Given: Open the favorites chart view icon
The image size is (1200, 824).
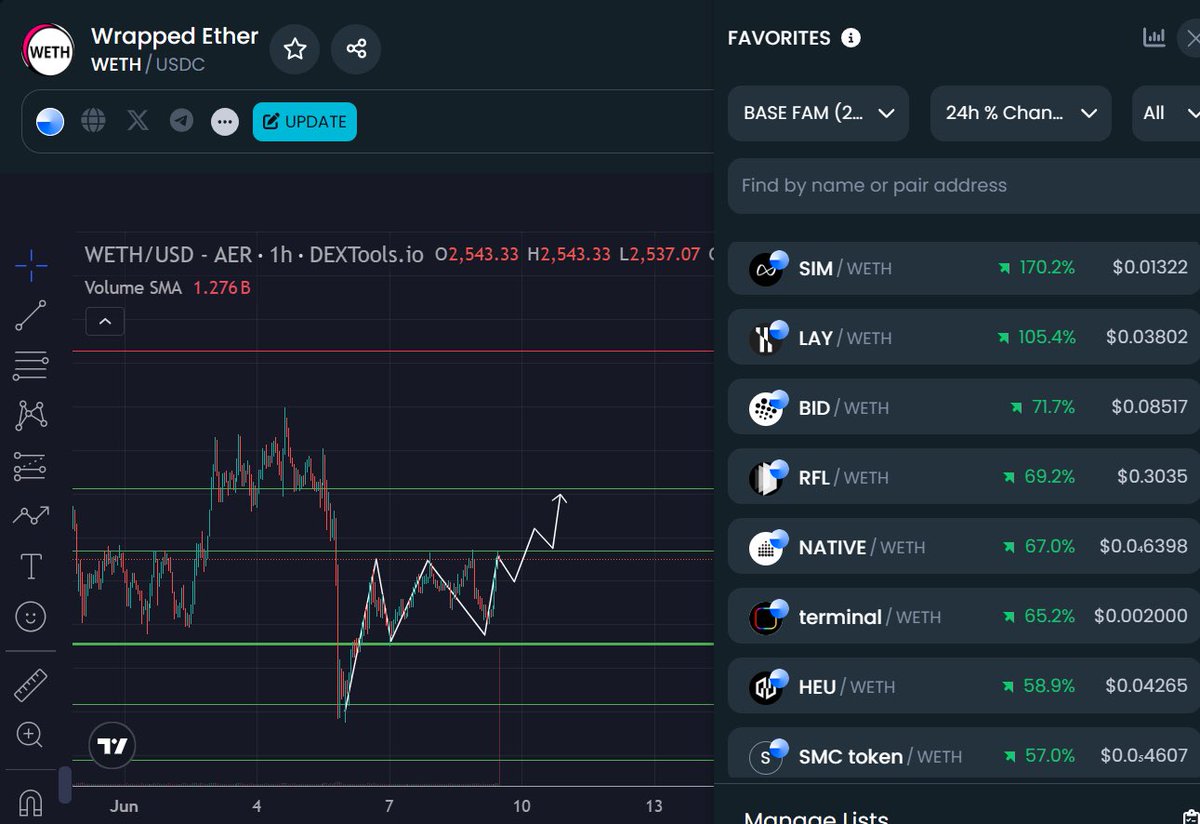Looking at the screenshot, I should point(1154,38).
